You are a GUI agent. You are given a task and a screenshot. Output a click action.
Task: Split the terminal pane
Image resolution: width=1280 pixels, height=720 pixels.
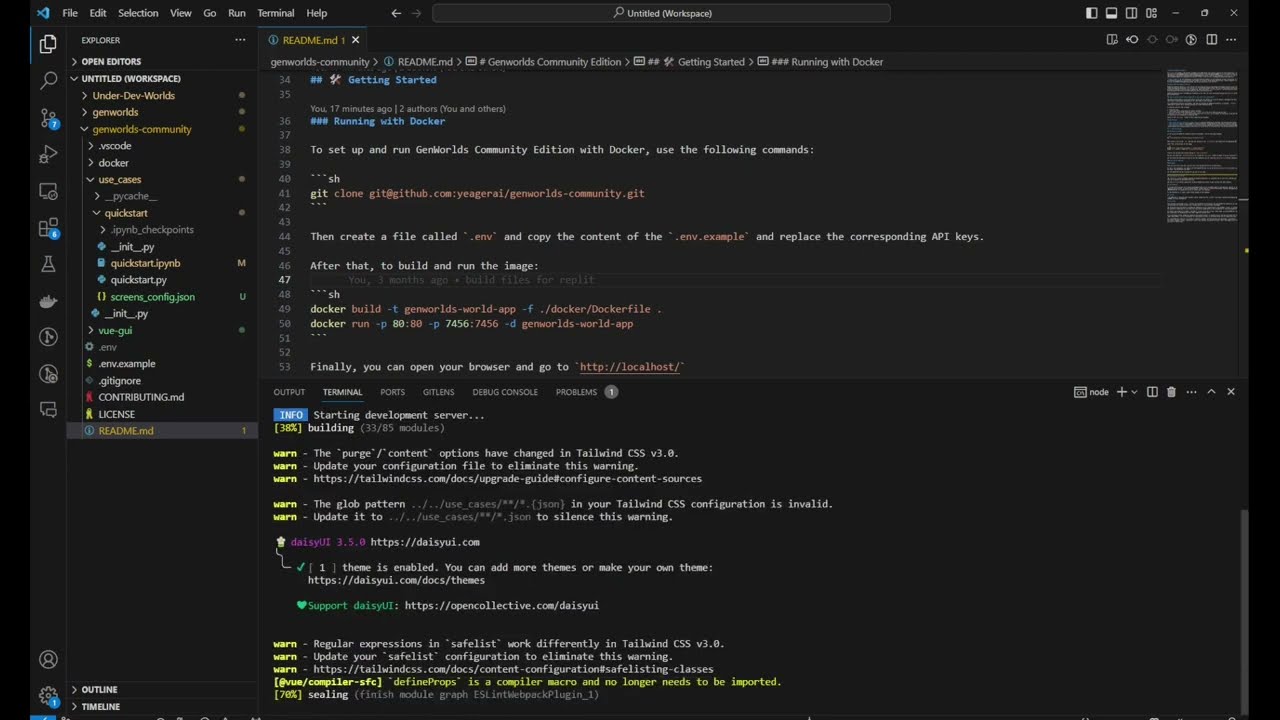(1152, 392)
